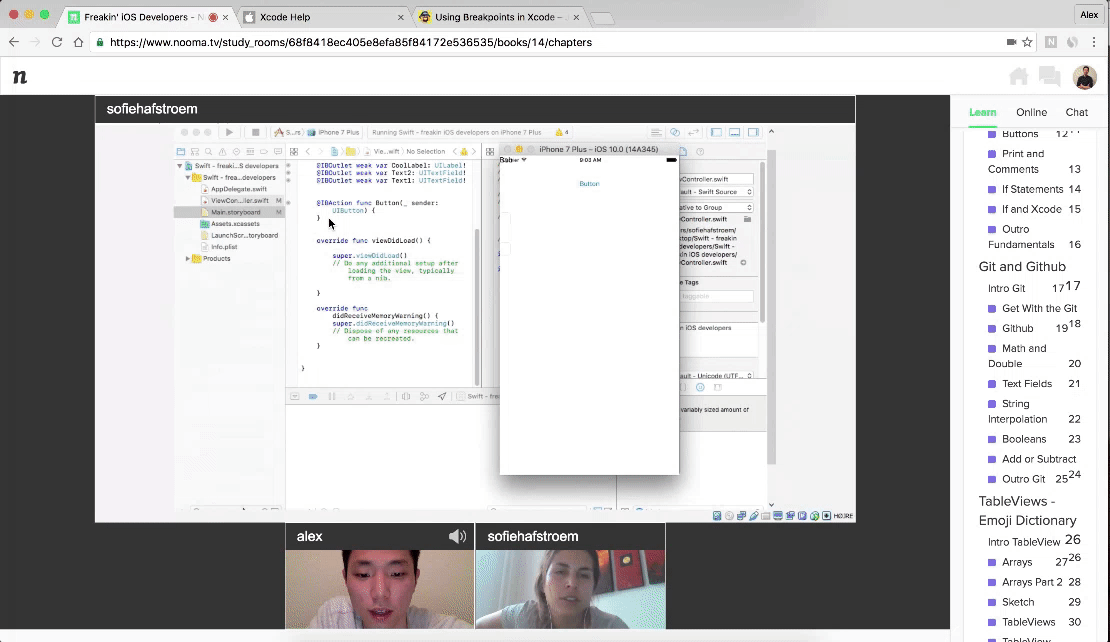Open the Xcode assistant editor icon
The height and width of the screenshot is (642, 1110).
click(x=675, y=132)
